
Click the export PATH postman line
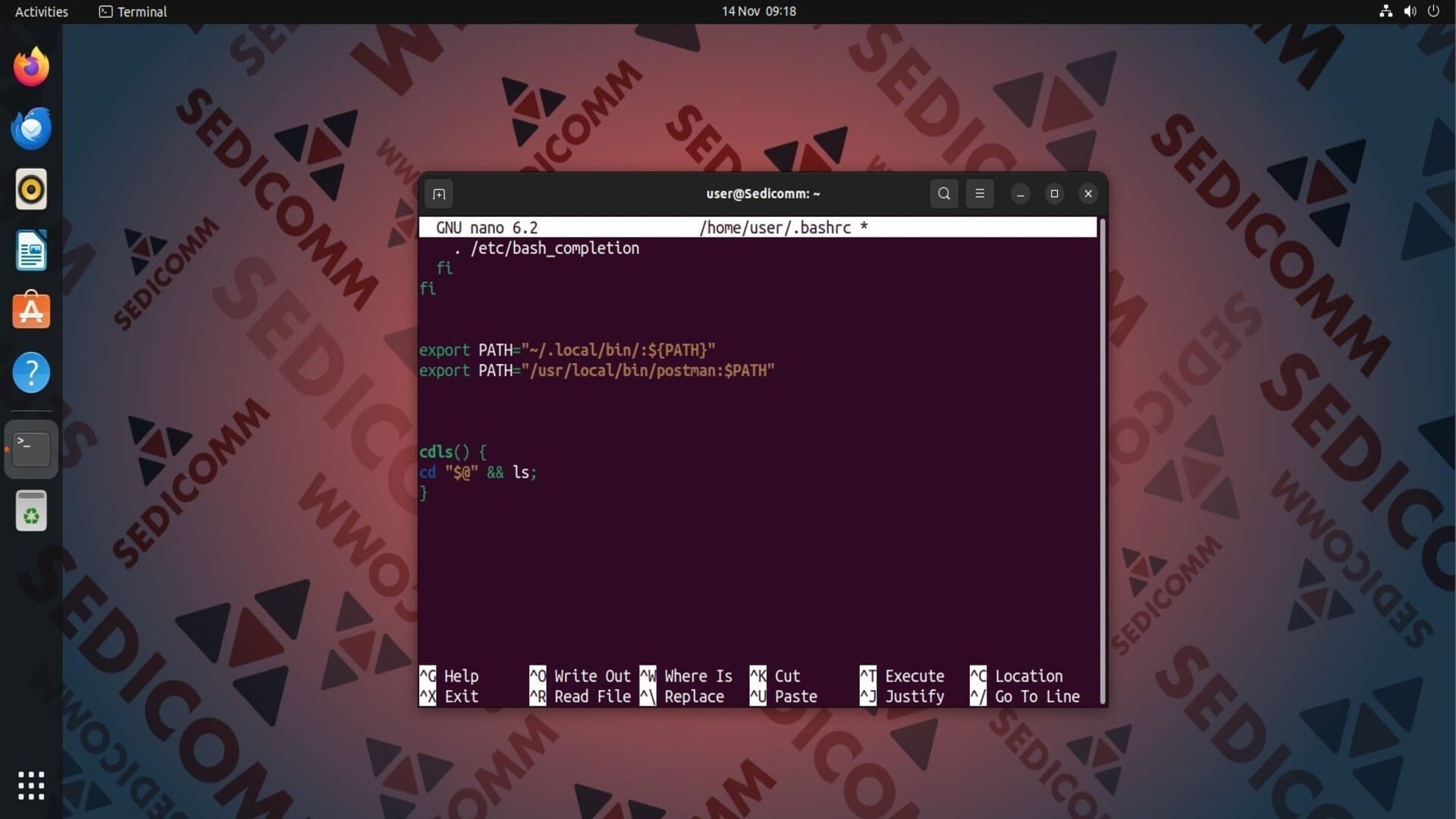[x=597, y=371]
